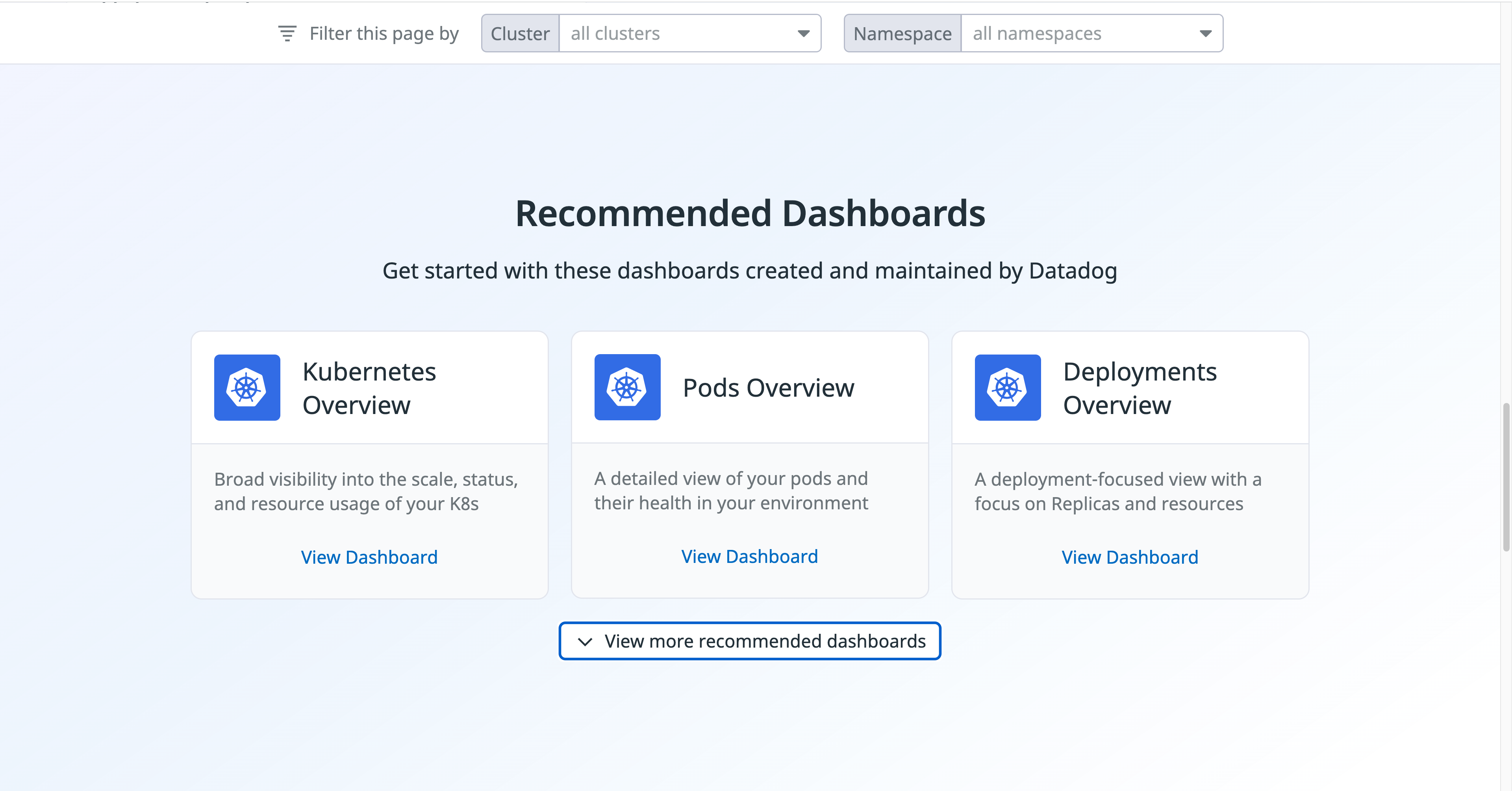Open the 'all clusters' dropdown
Screen dimensions: 1512x791
(x=675, y=33)
